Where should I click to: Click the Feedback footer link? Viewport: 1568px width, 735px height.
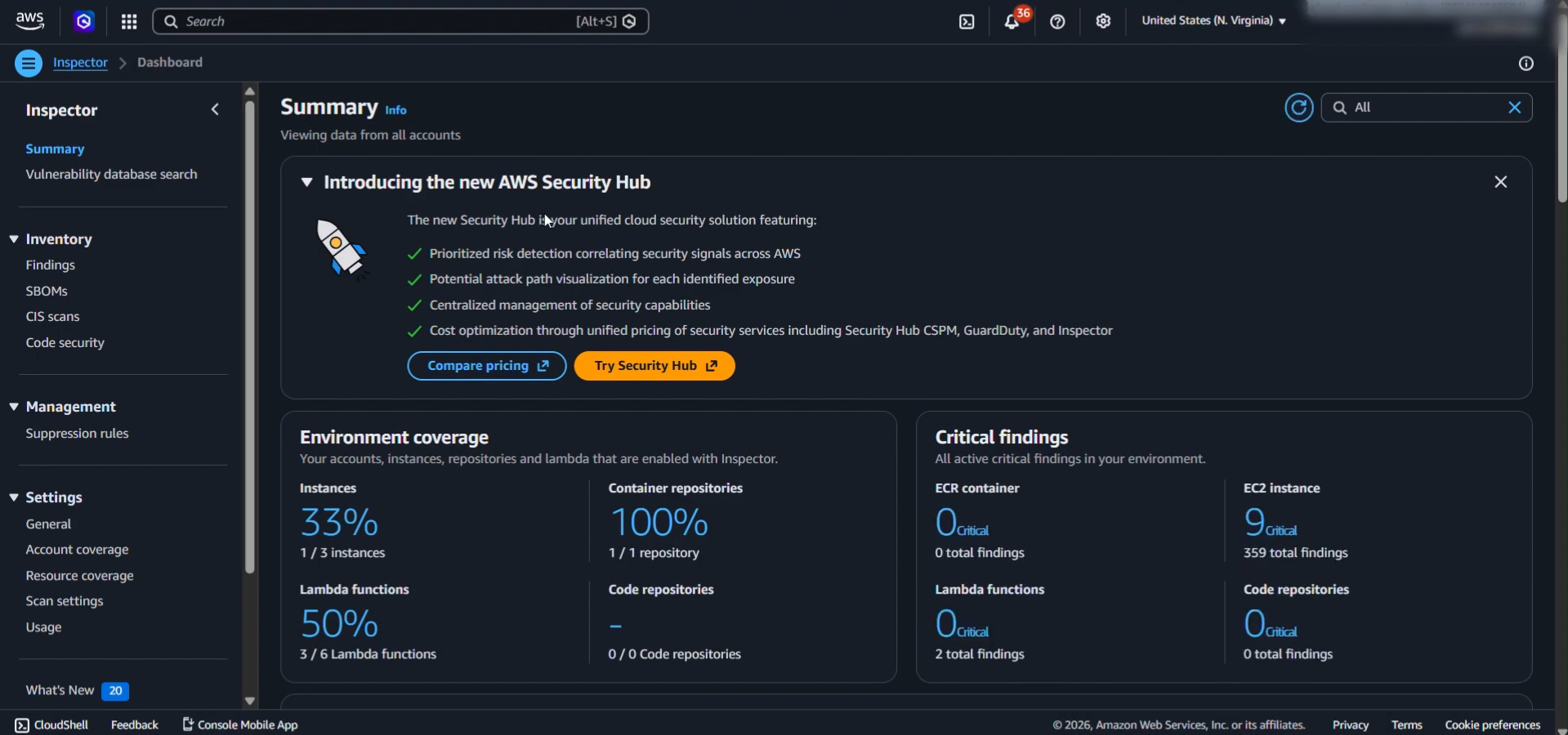135,724
